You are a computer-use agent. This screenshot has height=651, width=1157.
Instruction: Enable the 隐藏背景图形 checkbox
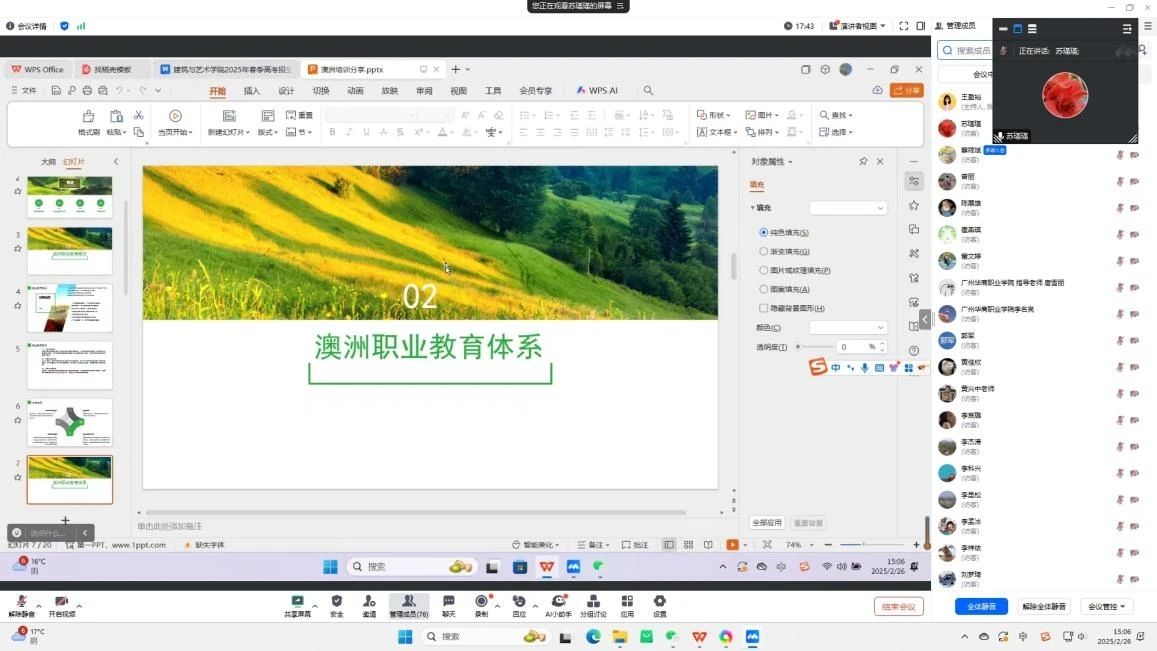click(764, 309)
